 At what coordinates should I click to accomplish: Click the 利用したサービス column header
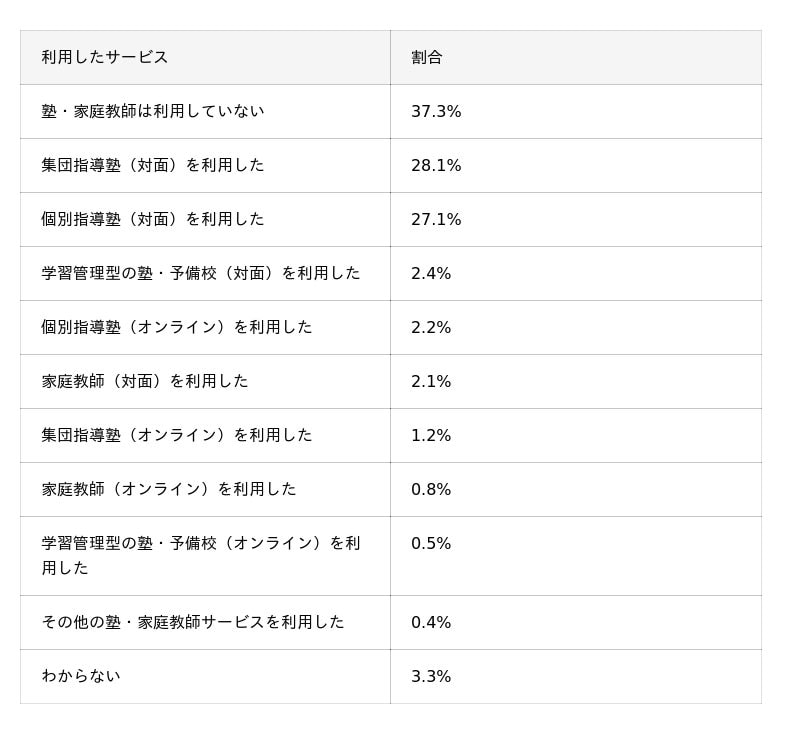[105, 57]
